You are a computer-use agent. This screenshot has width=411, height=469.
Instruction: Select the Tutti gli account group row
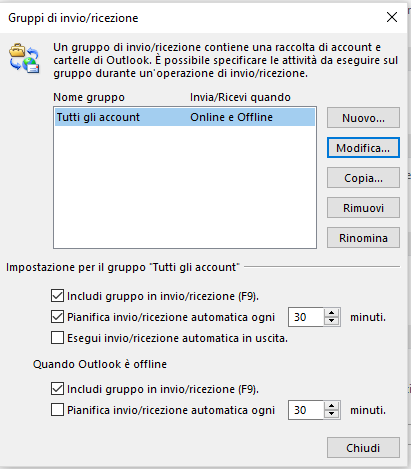click(185, 117)
